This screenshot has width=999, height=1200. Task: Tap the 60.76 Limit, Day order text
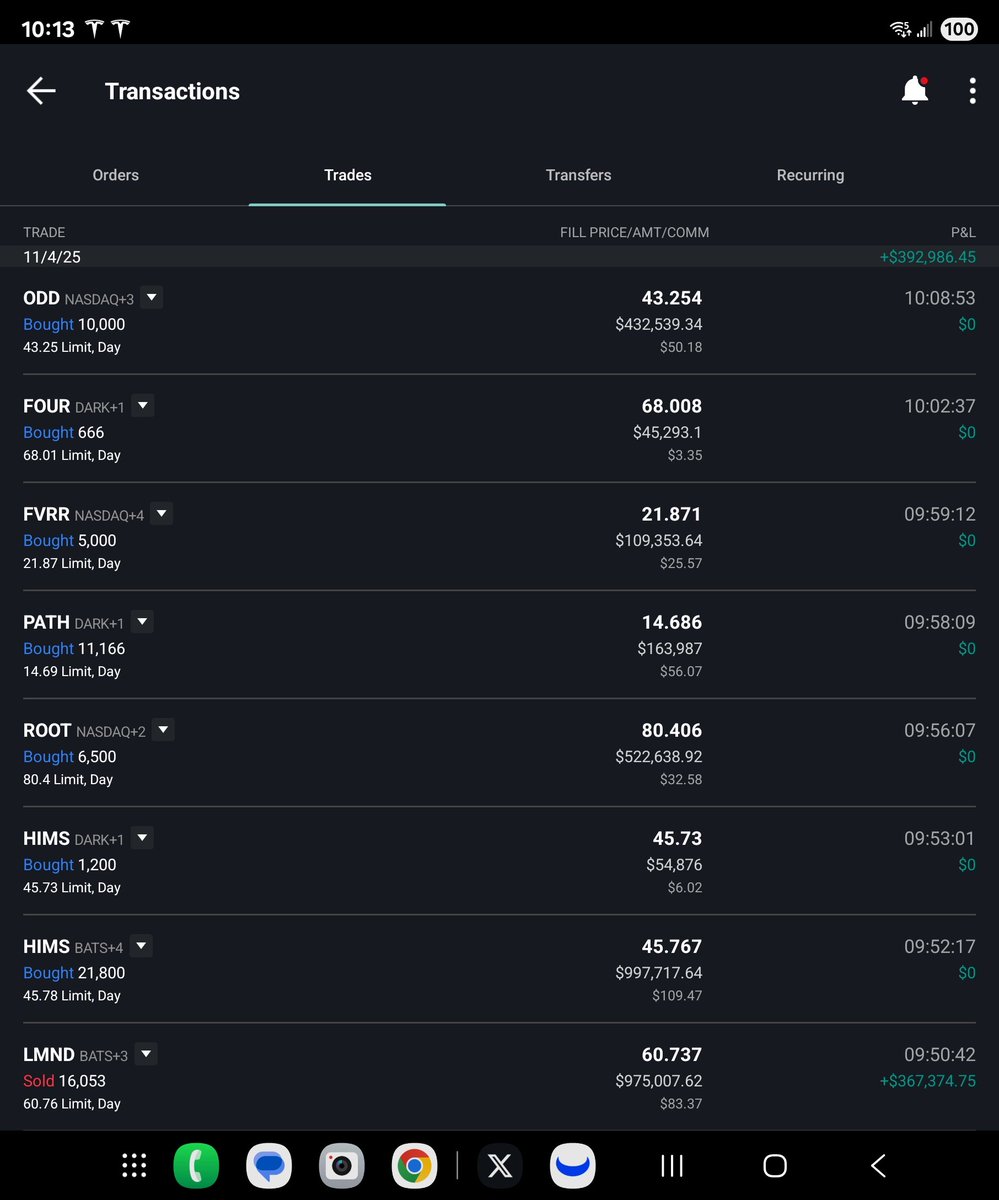point(72,1104)
